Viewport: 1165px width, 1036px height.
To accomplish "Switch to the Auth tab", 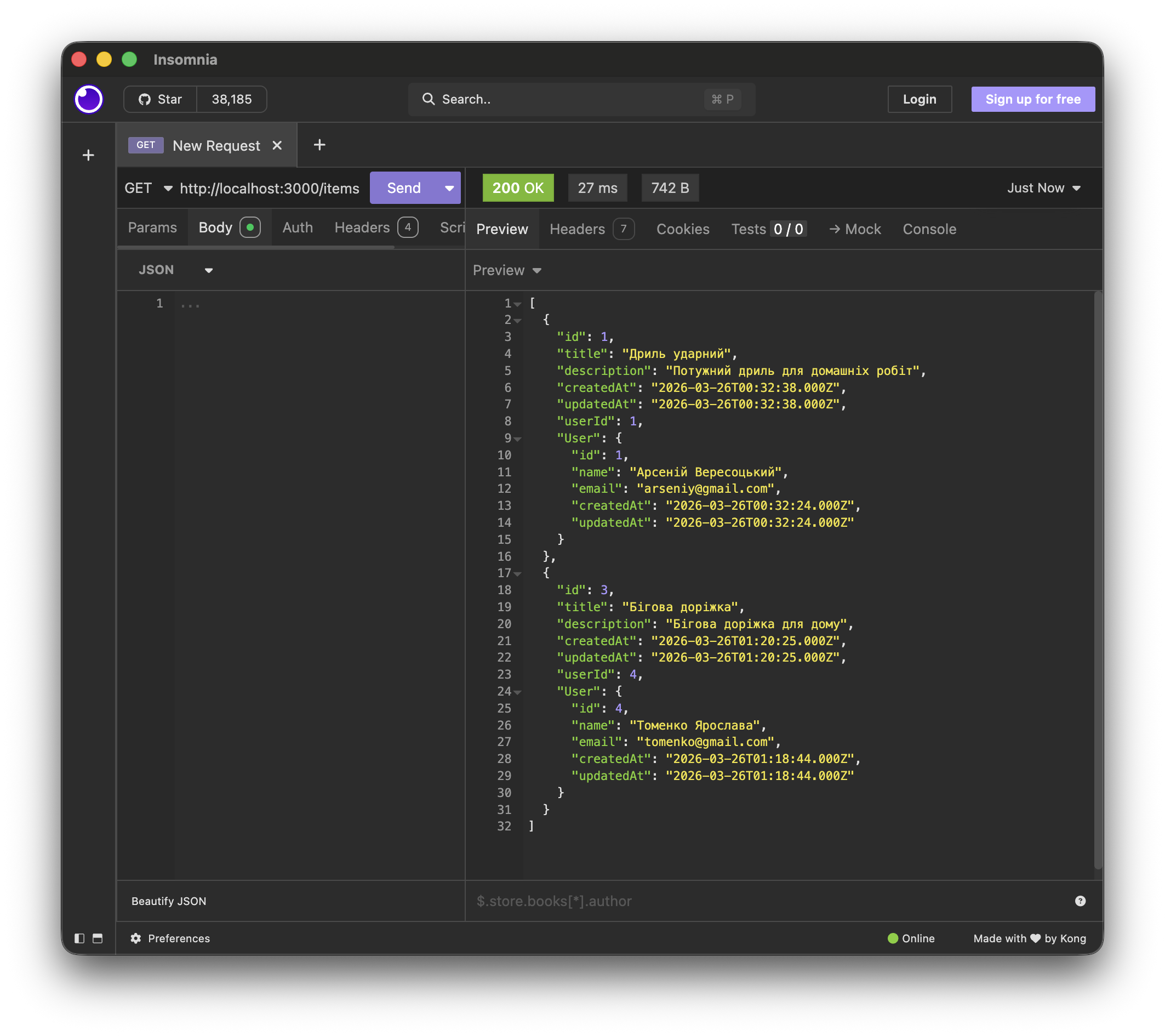I will pos(298,227).
